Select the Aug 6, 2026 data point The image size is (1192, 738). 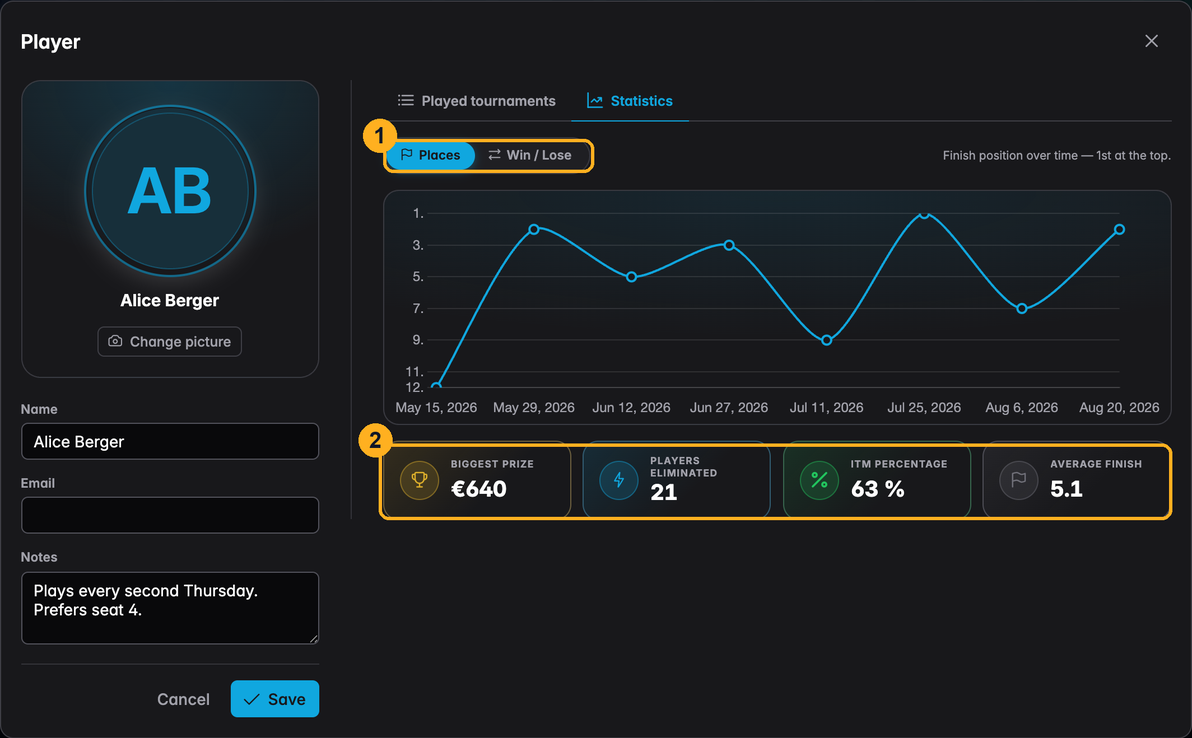point(1022,309)
